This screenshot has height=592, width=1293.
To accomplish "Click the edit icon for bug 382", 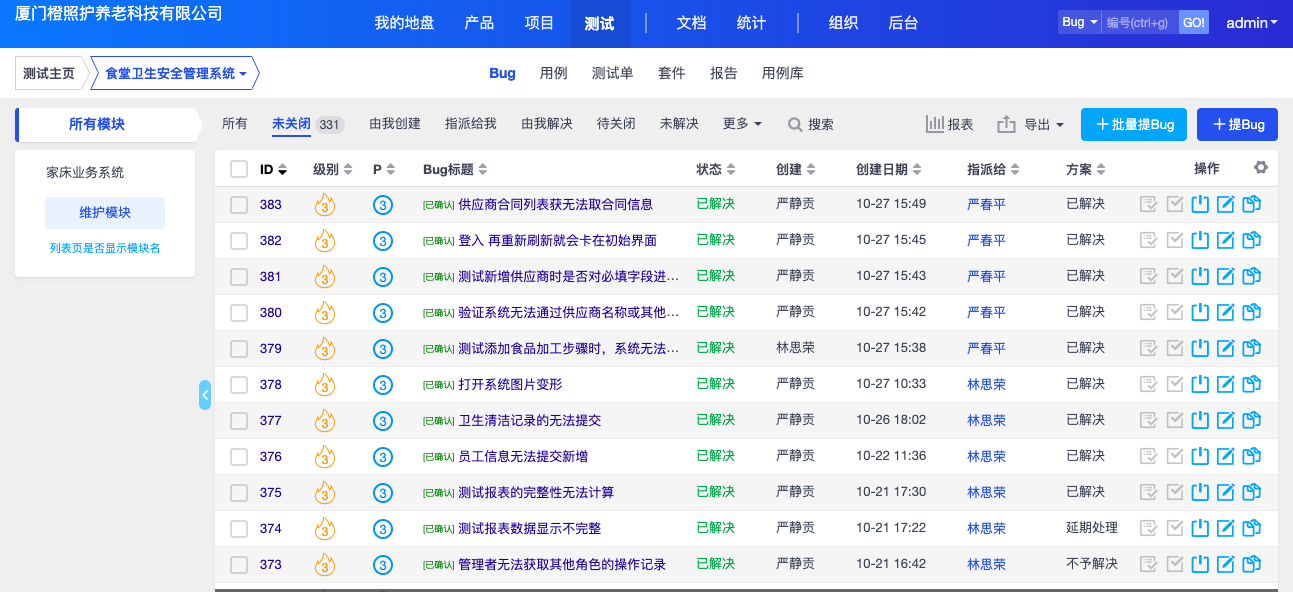I will [1225, 241].
